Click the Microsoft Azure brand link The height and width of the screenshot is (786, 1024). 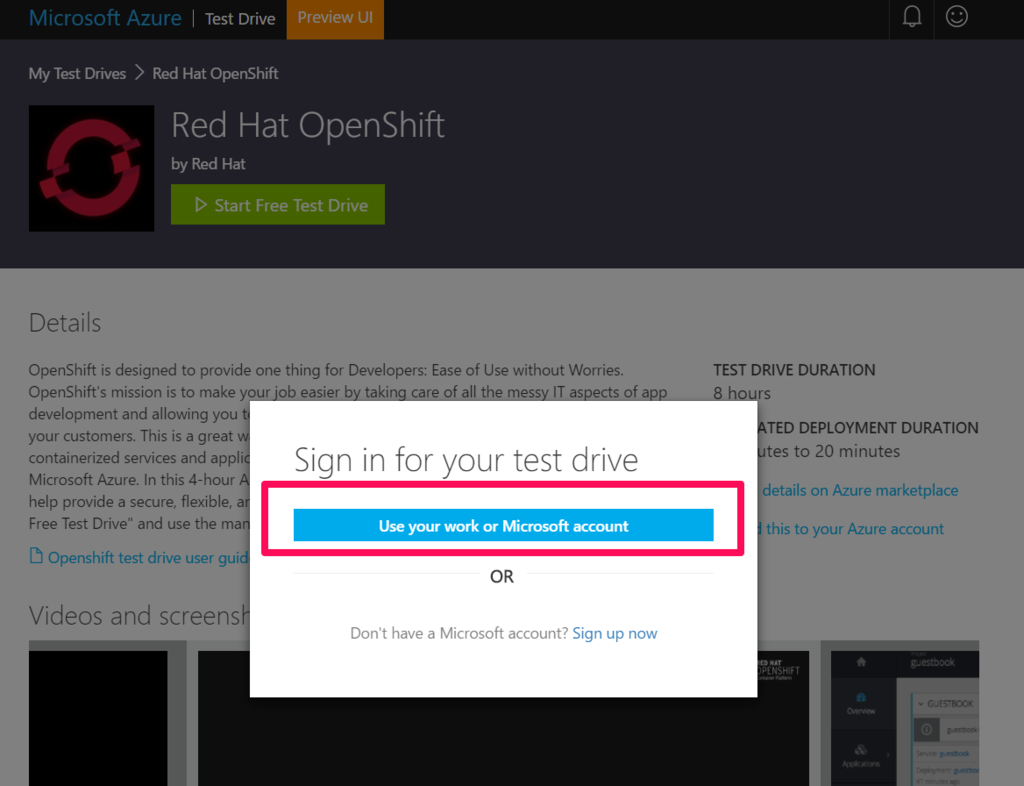105,18
